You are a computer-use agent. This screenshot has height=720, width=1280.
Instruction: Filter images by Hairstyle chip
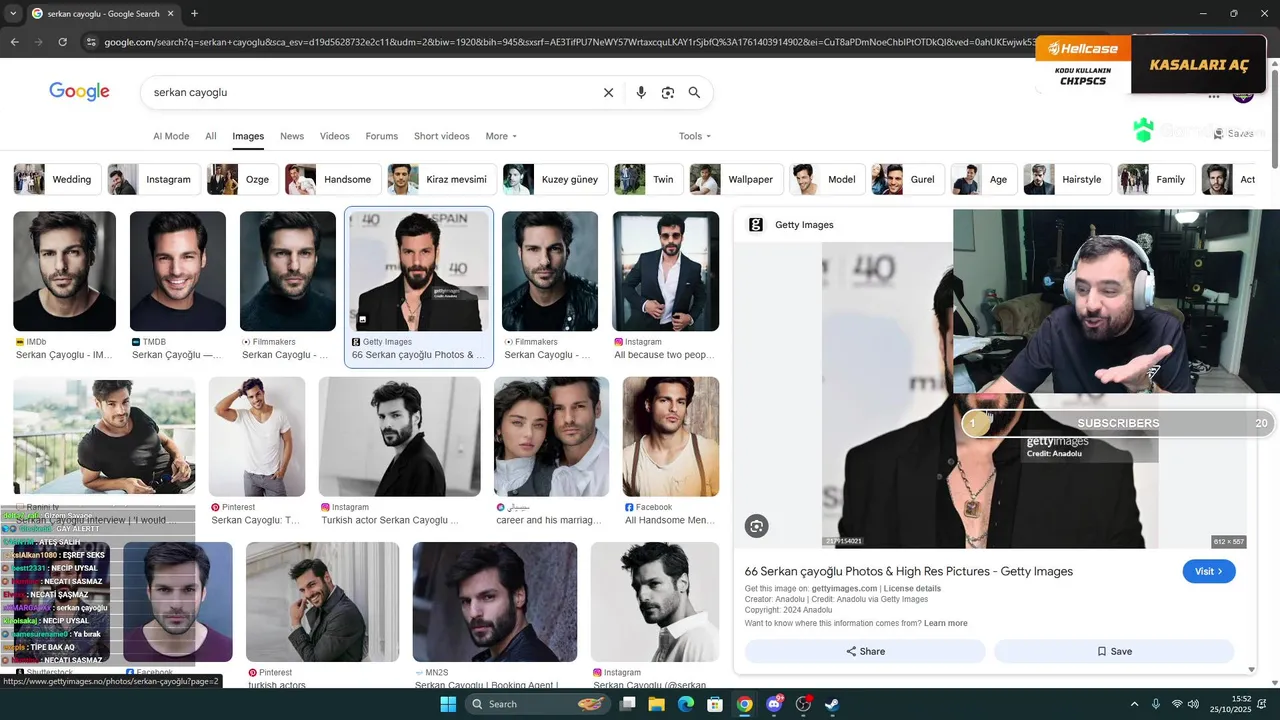click(x=1067, y=179)
